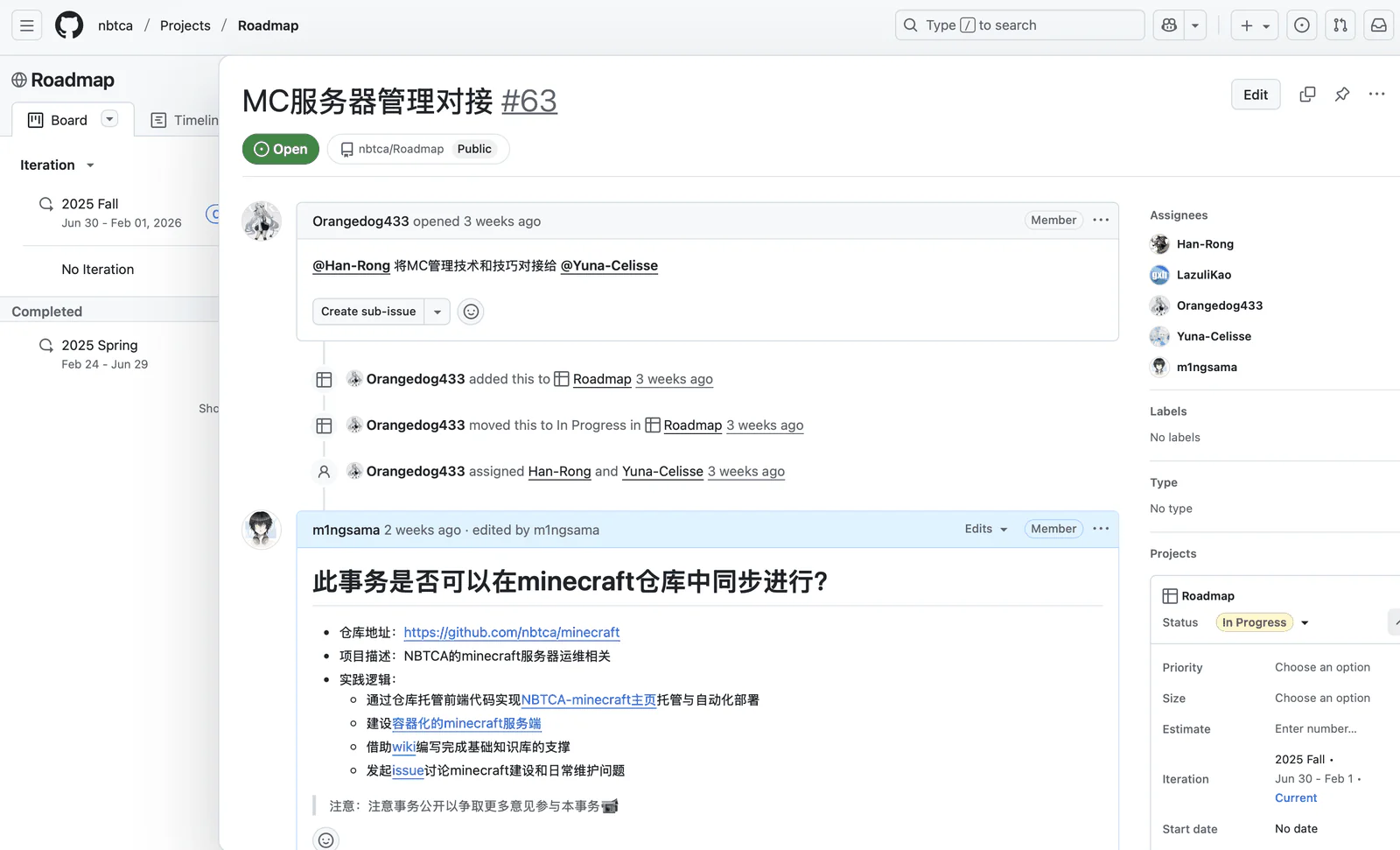Open Orangedog433 comment options ellipsis
Screen dimensions: 1400x850
pos(1101,221)
